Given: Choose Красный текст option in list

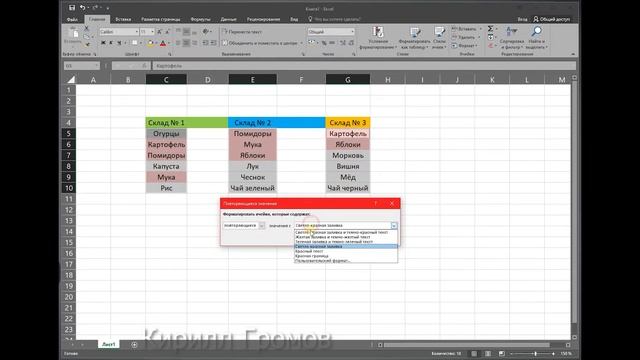Looking at the screenshot, I should click(346, 251).
